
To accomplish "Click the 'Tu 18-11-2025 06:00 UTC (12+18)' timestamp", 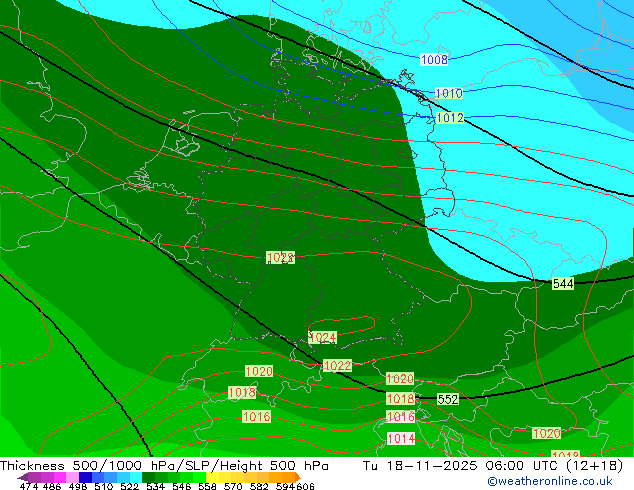I will 493,466.
